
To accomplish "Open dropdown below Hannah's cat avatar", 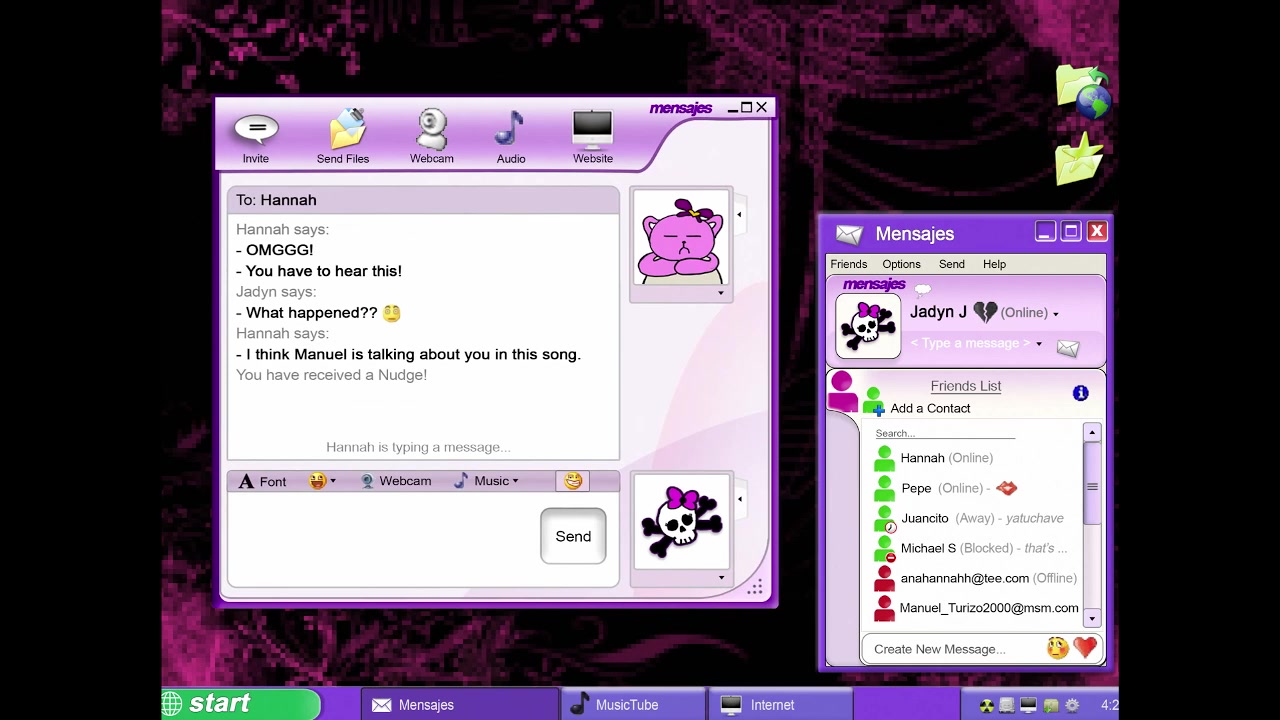I will (720, 293).
